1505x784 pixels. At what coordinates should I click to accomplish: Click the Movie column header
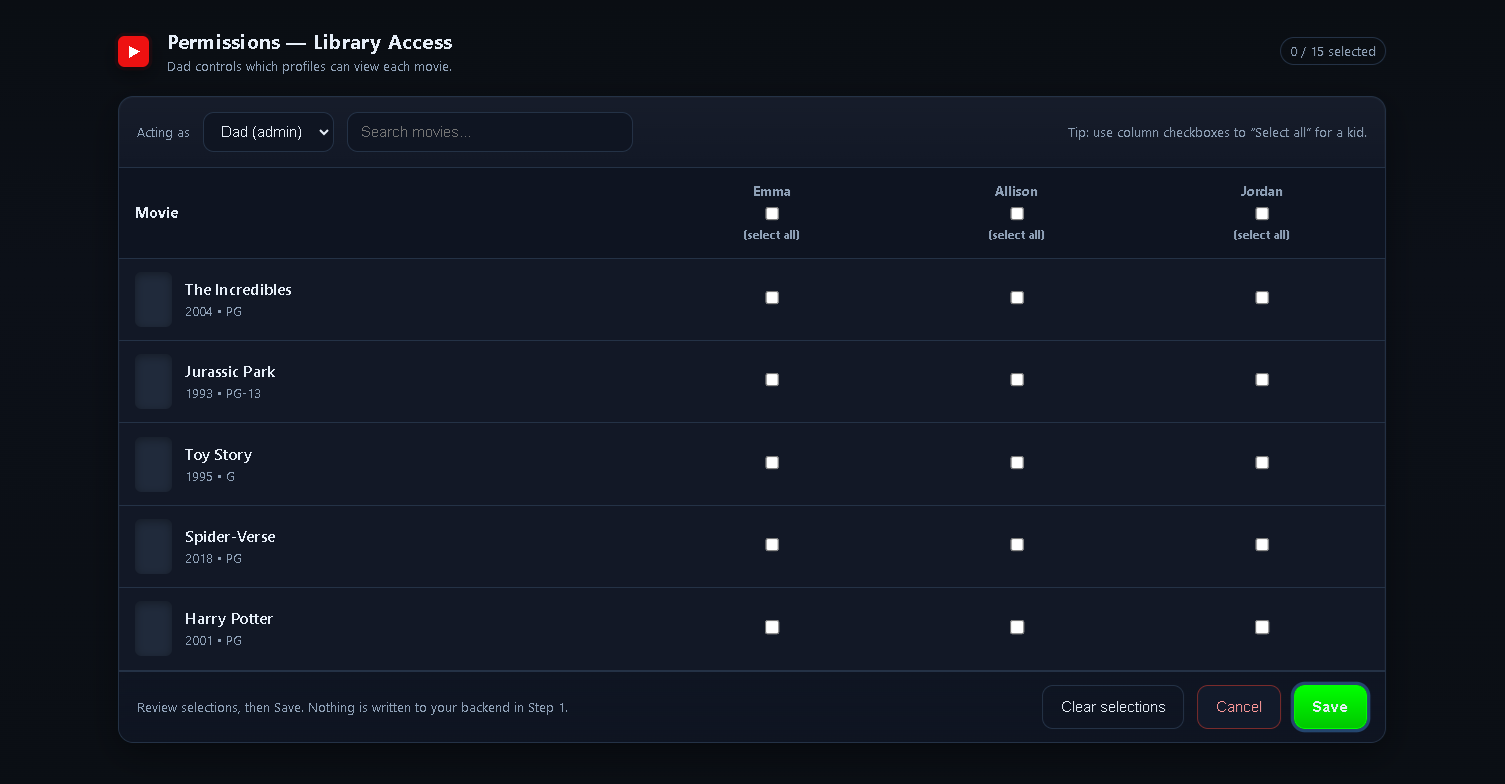tap(157, 213)
